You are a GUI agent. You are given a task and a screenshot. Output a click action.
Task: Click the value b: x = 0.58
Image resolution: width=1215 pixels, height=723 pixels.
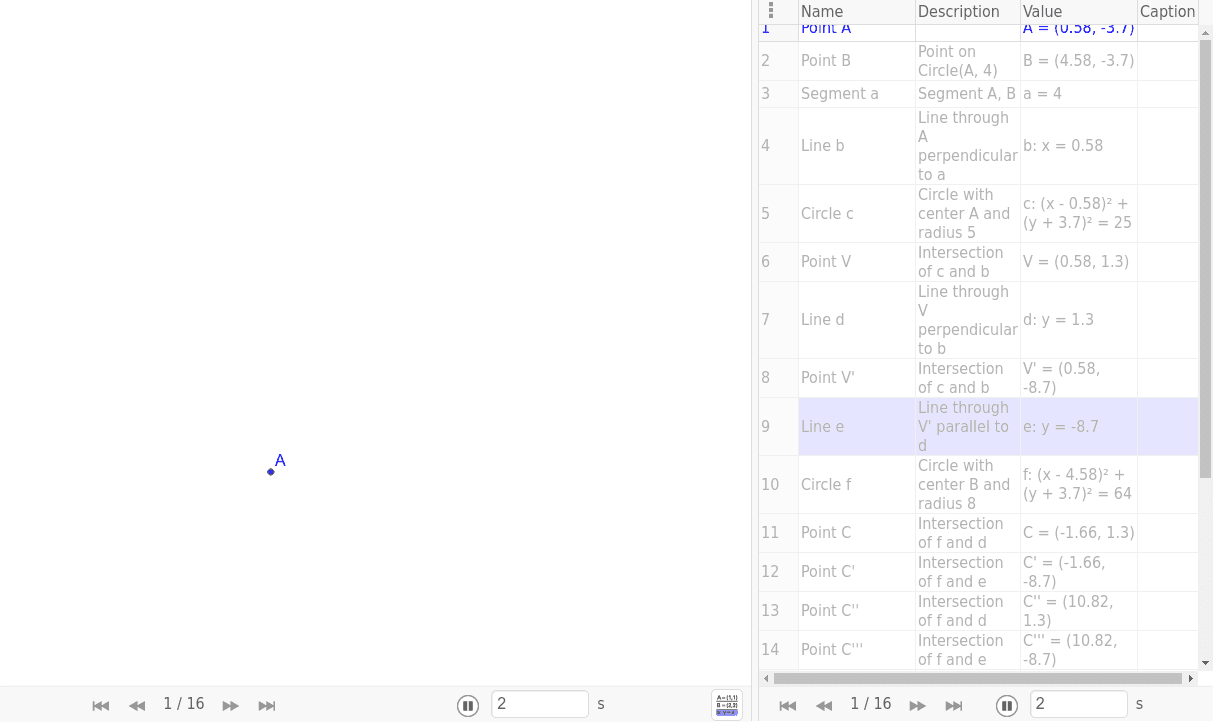pos(1063,146)
